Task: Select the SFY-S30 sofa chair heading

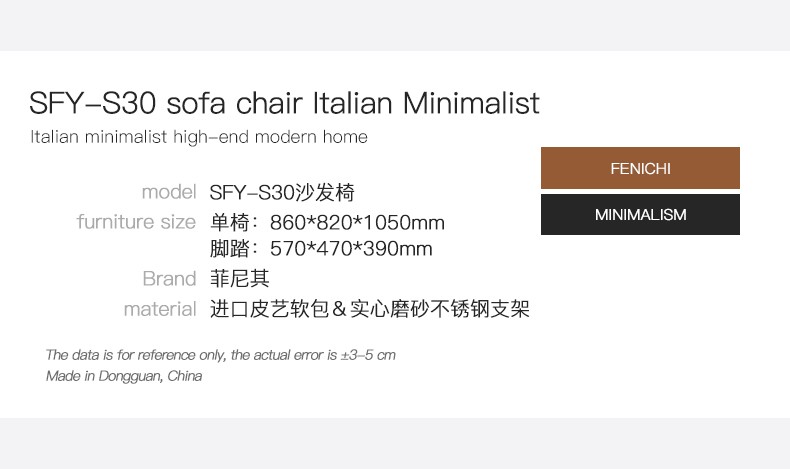Action: tap(285, 103)
